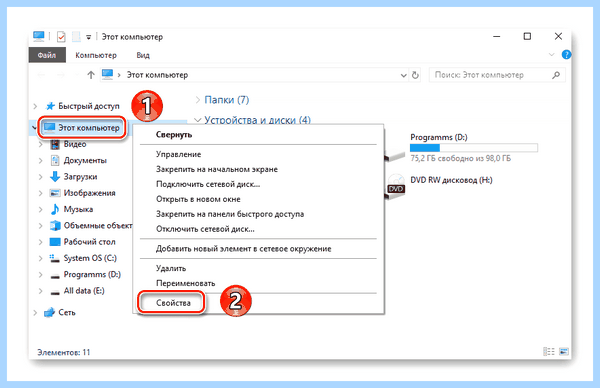
Task: Expand the Сеть tree node
Action: tap(35, 313)
